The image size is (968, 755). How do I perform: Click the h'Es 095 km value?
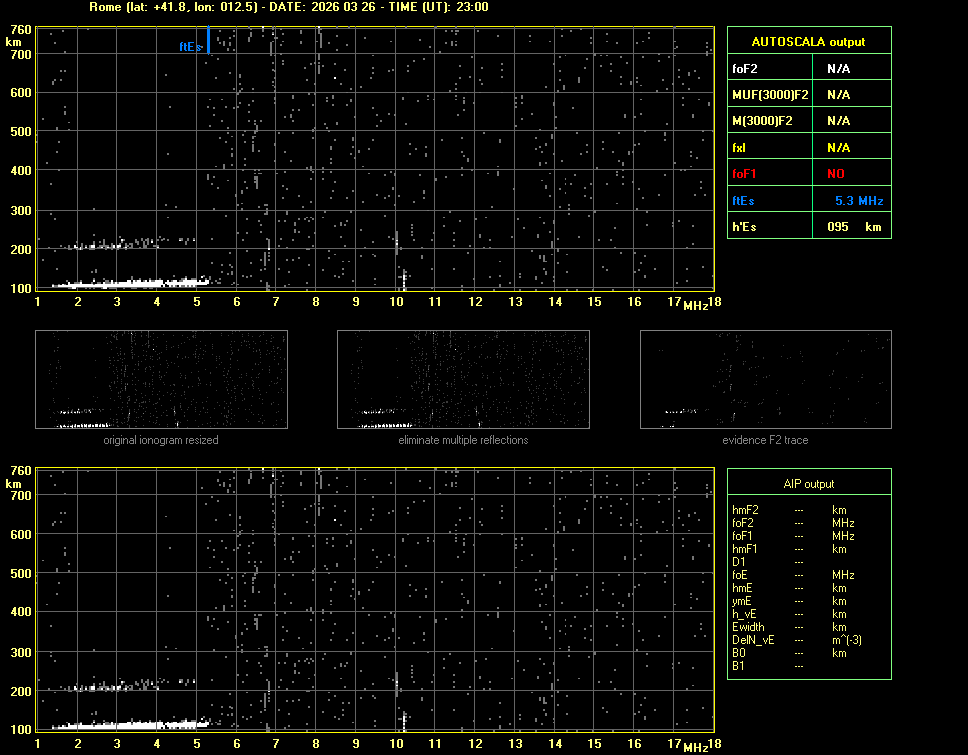click(848, 227)
